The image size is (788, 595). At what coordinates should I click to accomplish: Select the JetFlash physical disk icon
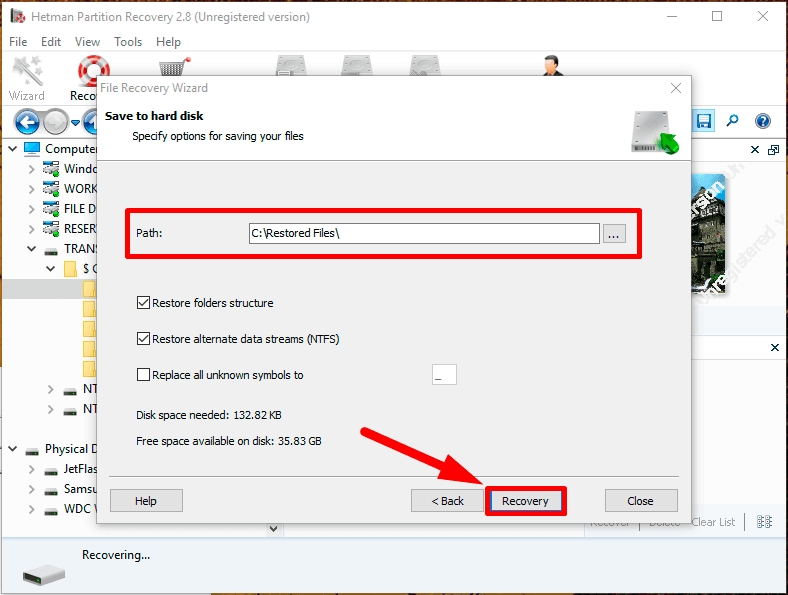pyautogui.click(x=51, y=470)
